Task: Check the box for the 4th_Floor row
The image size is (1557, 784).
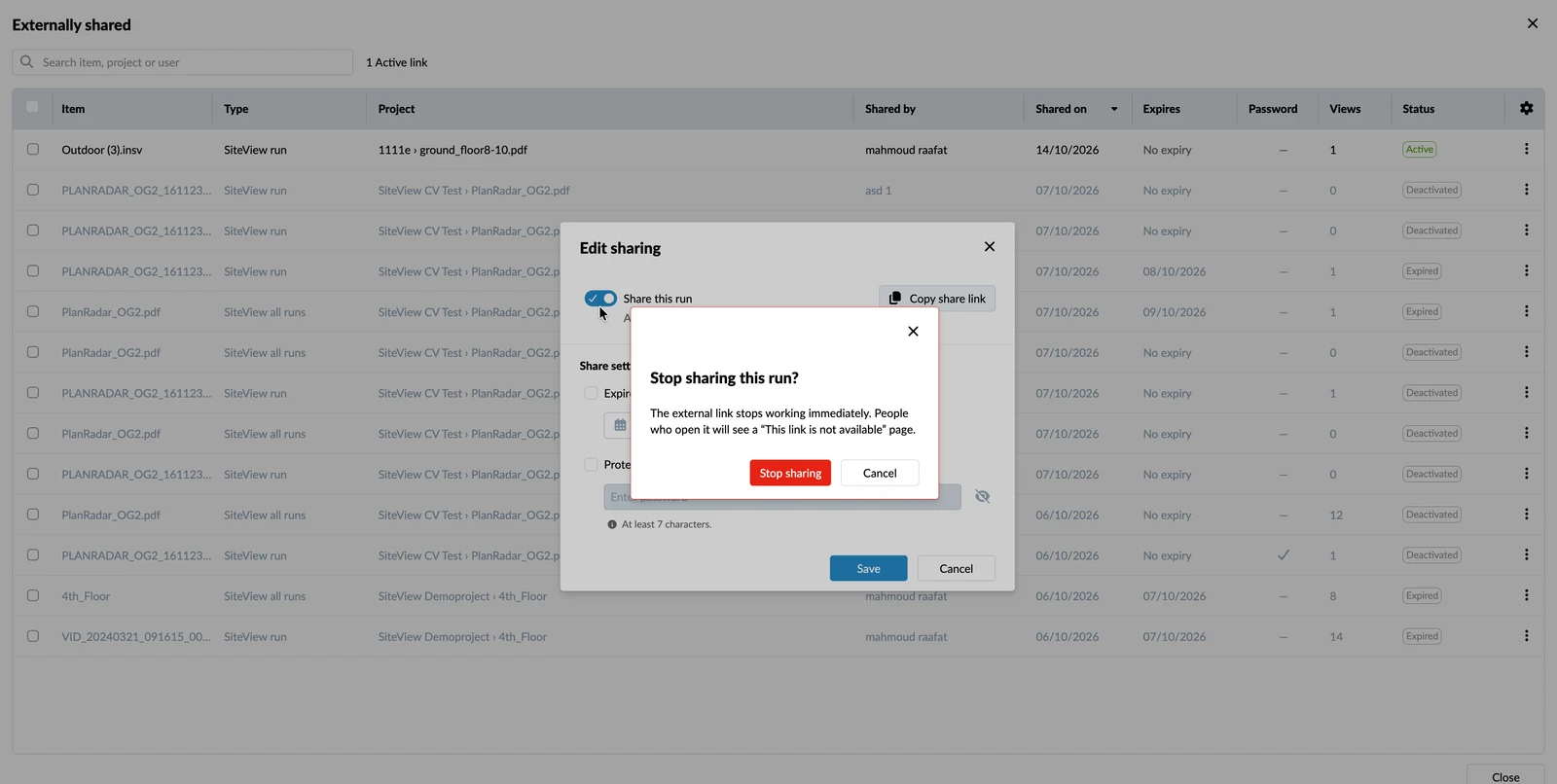Action: click(x=33, y=595)
